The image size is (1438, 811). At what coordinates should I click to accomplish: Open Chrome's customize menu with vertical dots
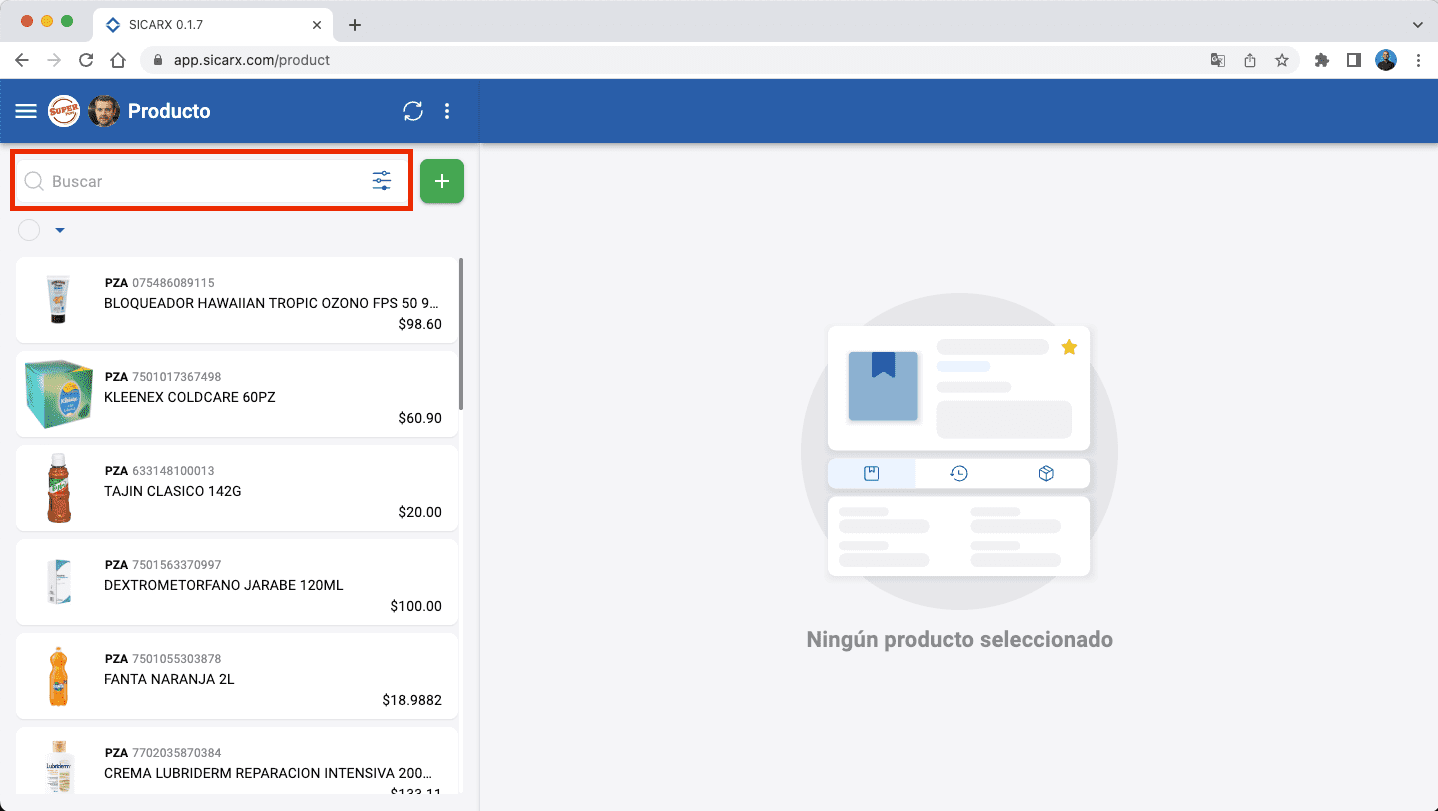1420,60
